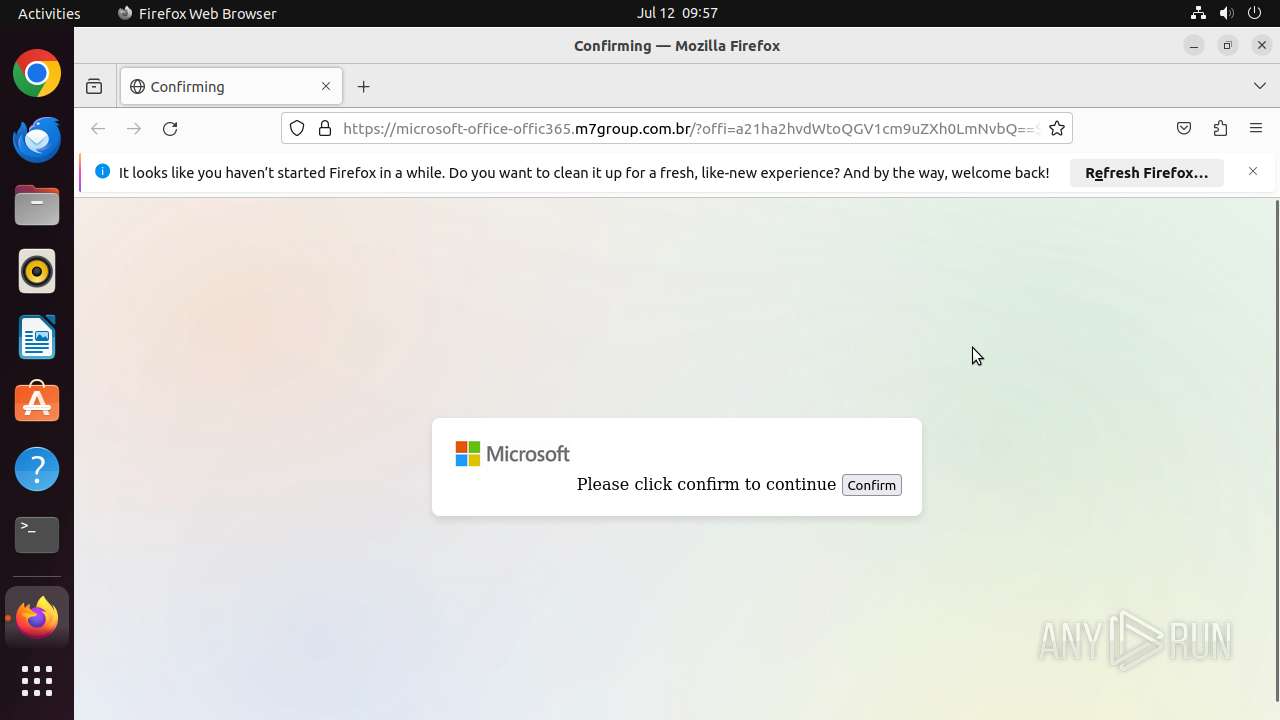Expand the list all tabs dropdown
The image size is (1280, 720).
pos(1259,87)
